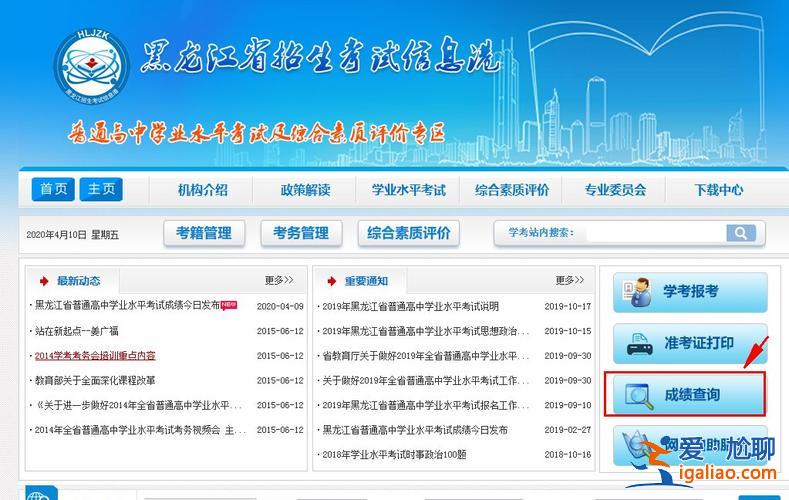The image size is (789, 500).
Task: Open the 主页 tab
Action: [101, 189]
